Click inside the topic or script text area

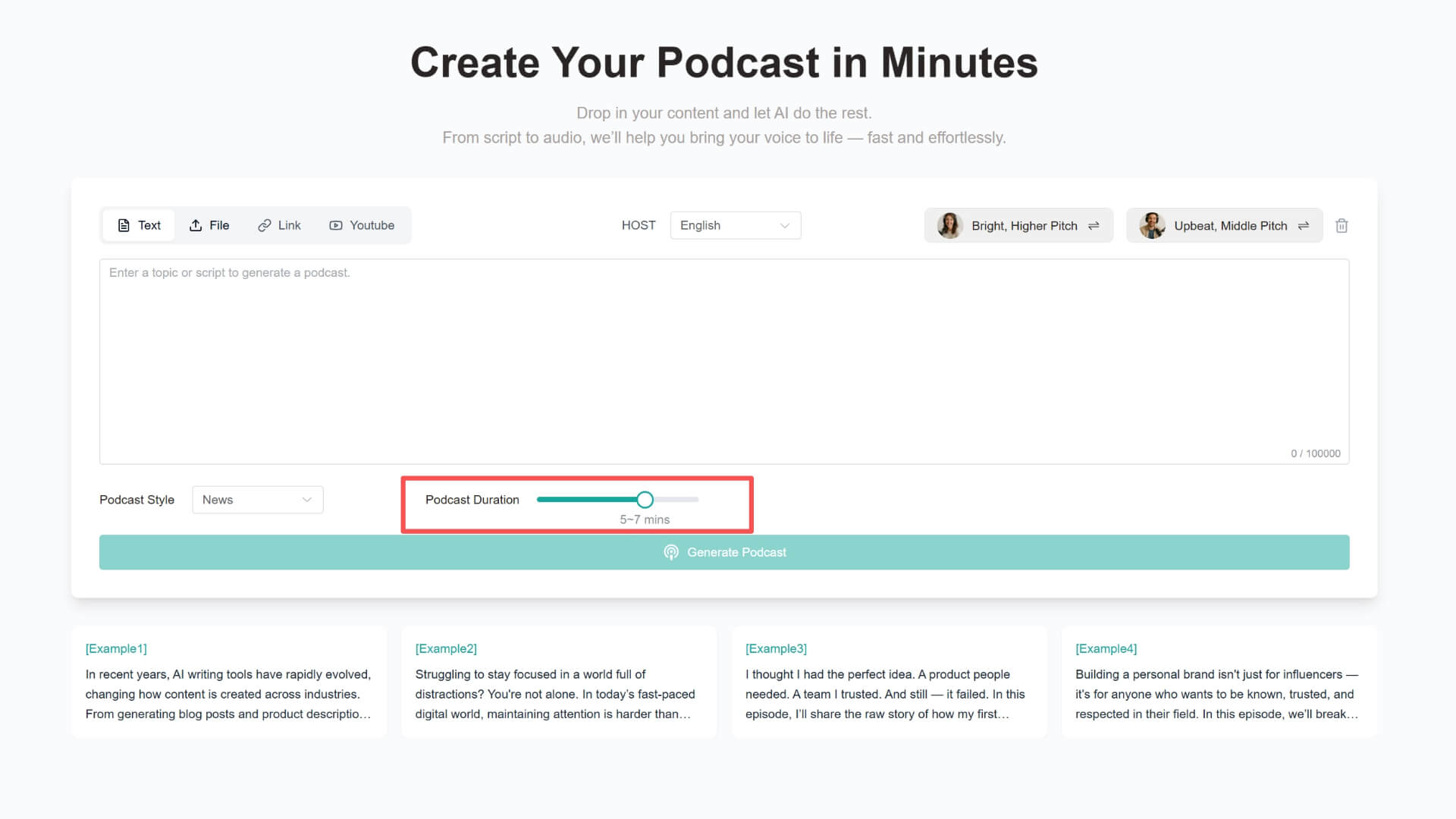click(723, 361)
